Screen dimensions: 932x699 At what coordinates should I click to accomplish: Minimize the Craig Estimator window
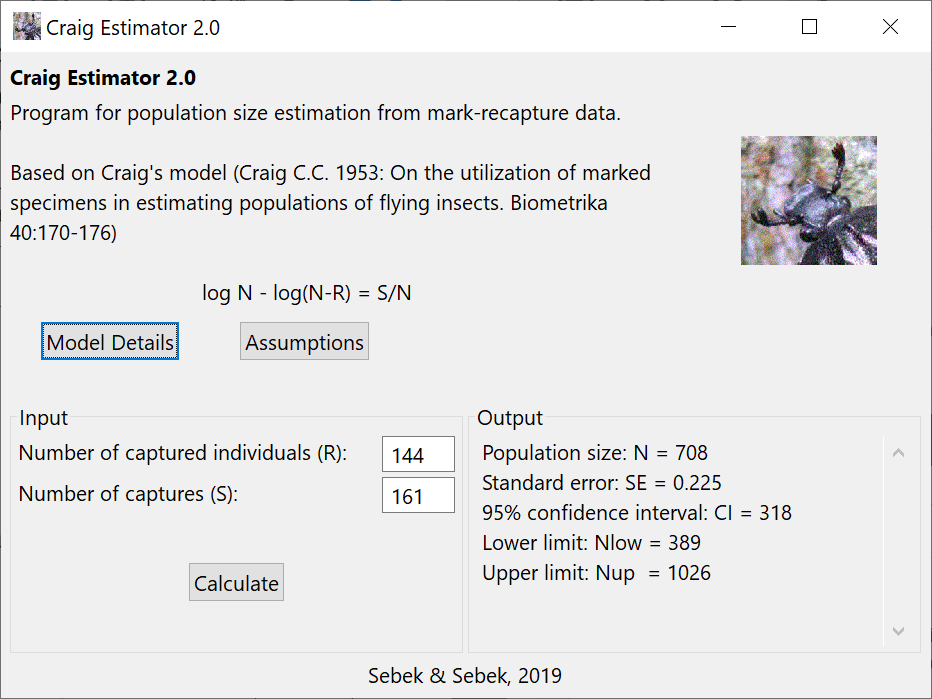[x=728, y=27]
